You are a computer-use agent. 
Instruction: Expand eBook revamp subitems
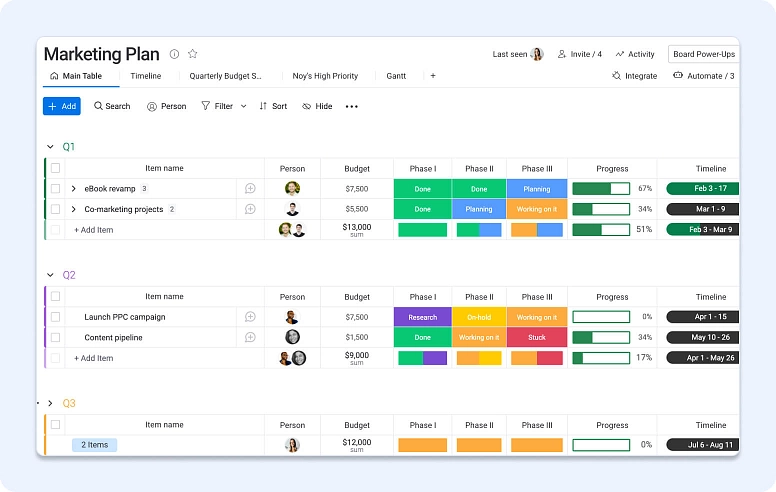click(x=74, y=188)
